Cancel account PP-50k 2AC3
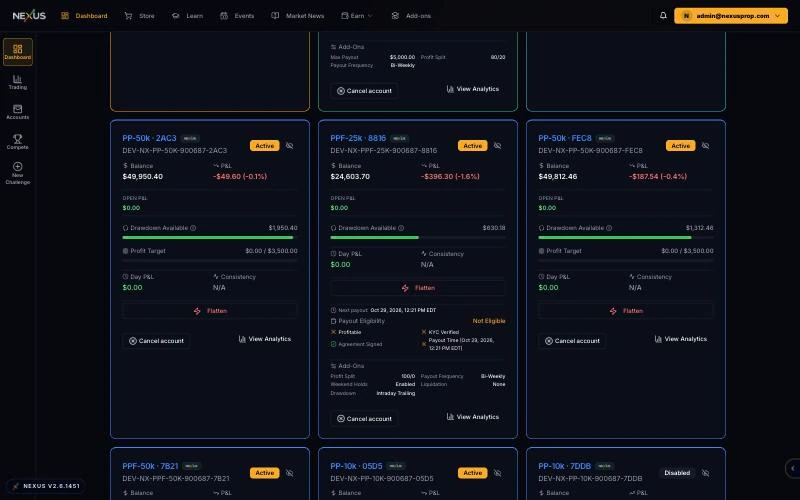The image size is (800, 500). [156, 341]
